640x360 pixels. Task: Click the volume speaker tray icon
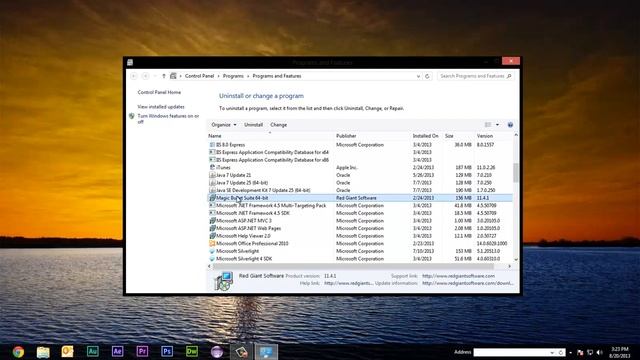pos(599,352)
